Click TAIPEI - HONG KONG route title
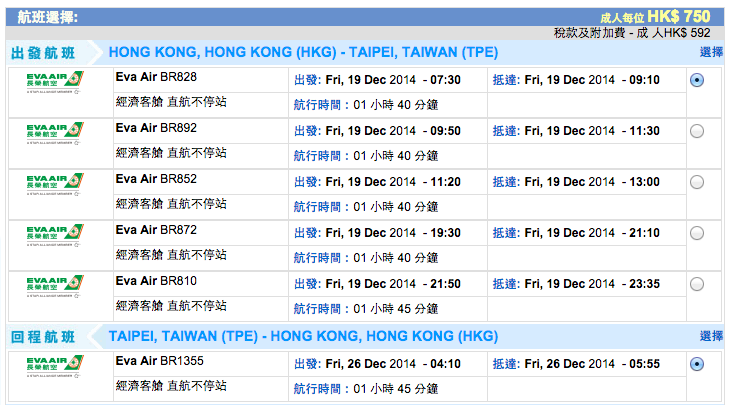The image size is (730, 405). pyautogui.click(x=303, y=336)
